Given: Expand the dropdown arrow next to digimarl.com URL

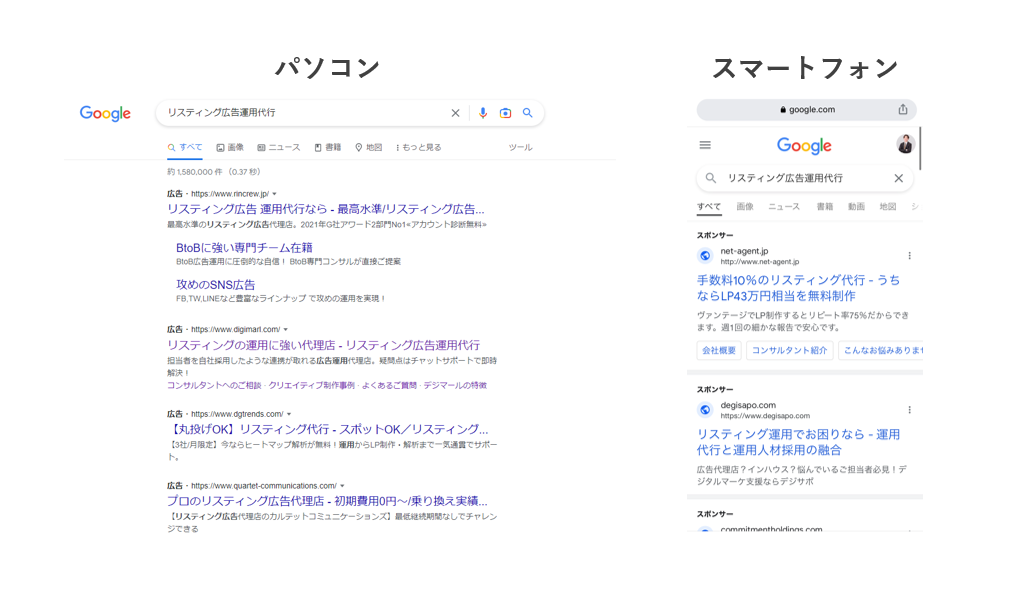Looking at the screenshot, I should [x=285, y=330].
